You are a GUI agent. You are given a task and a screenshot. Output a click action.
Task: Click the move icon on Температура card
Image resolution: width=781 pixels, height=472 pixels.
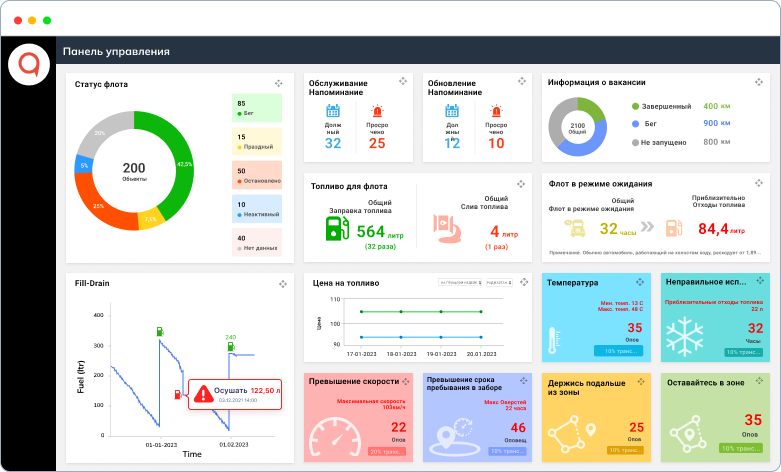point(640,282)
